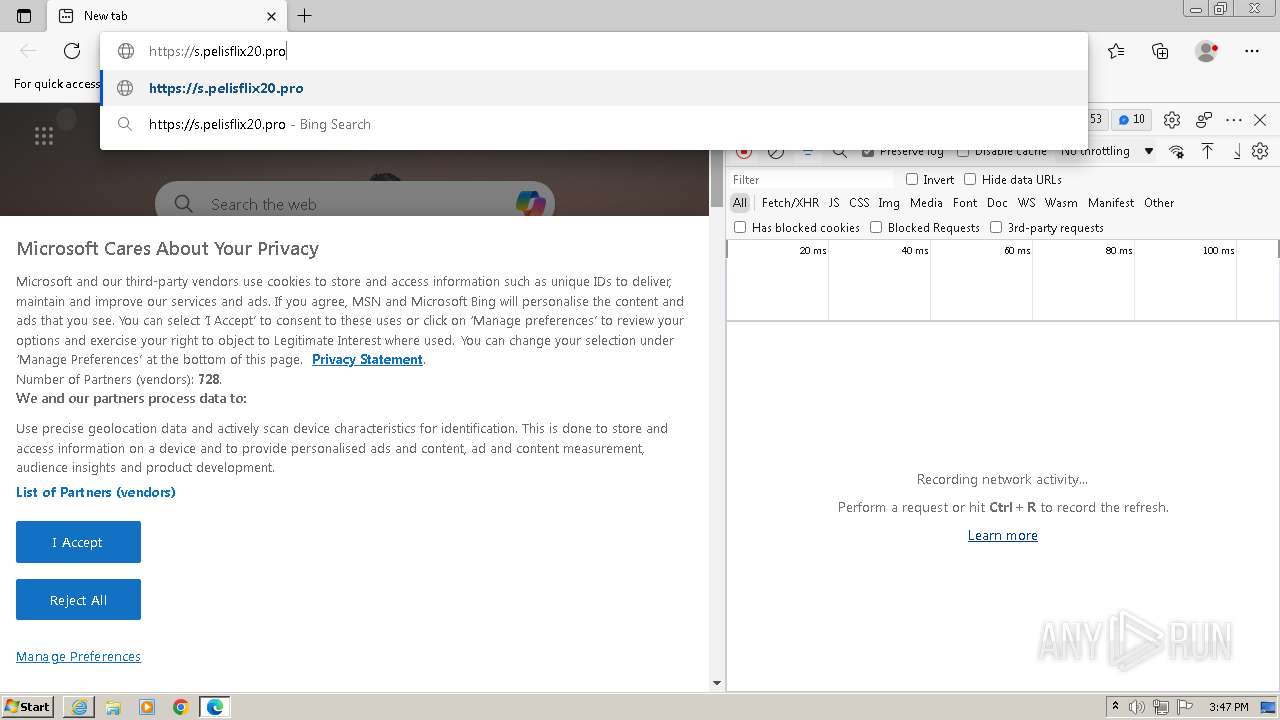Click the clock showing 3:47 PM
The height and width of the screenshot is (720, 1280).
(1228, 707)
